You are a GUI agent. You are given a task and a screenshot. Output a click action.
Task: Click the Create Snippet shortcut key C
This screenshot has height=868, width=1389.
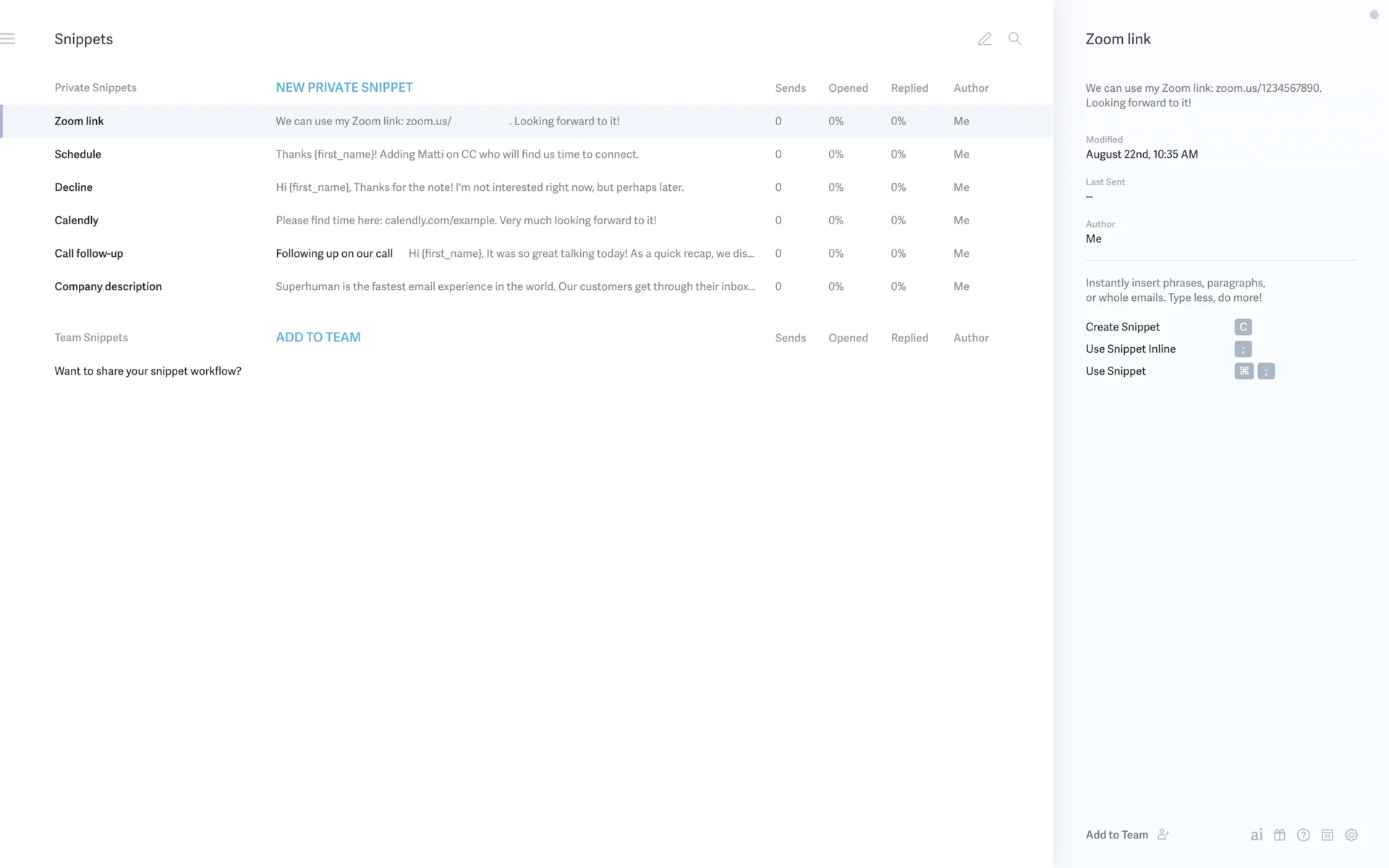(x=1243, y=327)
